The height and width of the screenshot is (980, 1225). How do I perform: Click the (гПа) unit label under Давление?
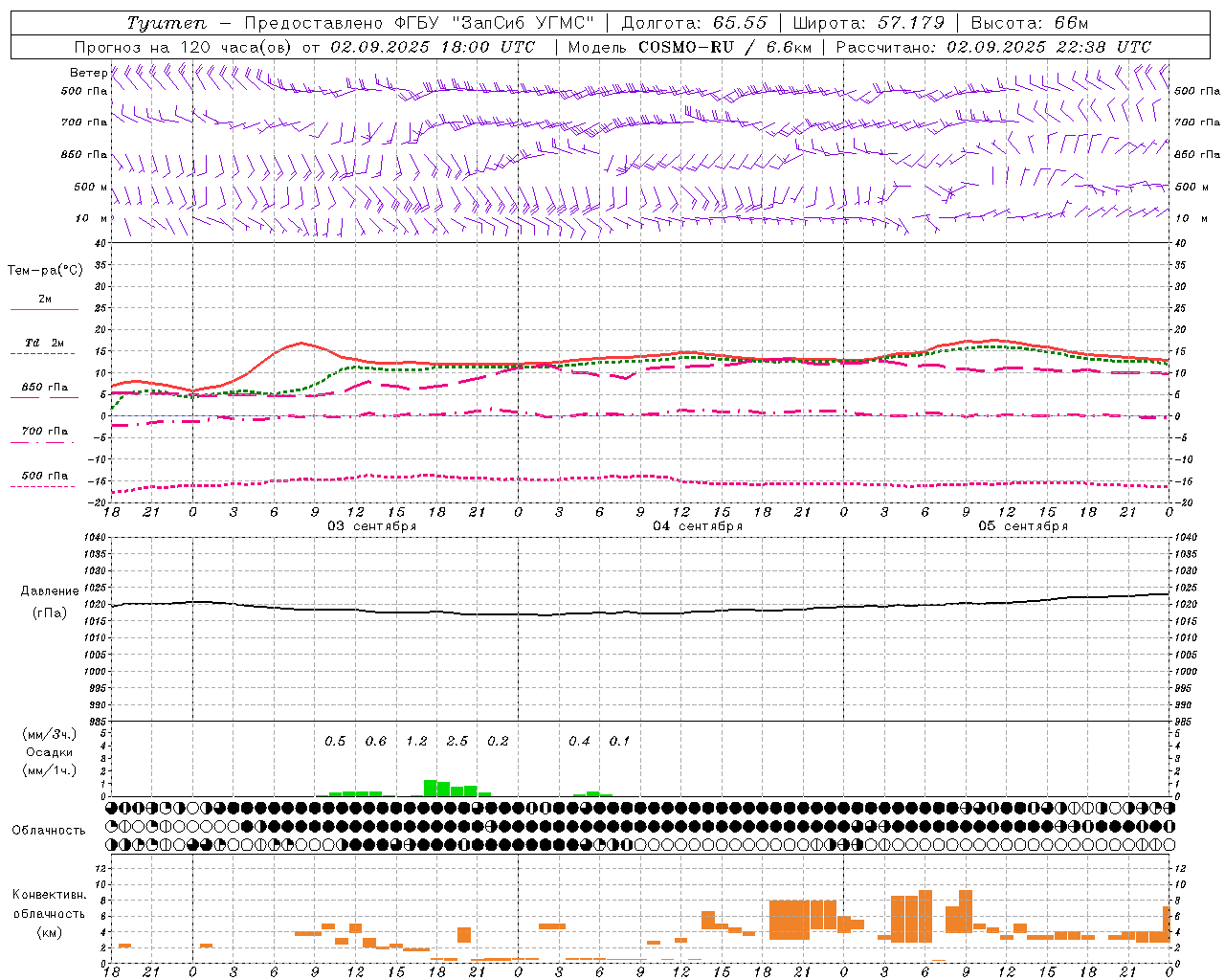coord(50,613)
